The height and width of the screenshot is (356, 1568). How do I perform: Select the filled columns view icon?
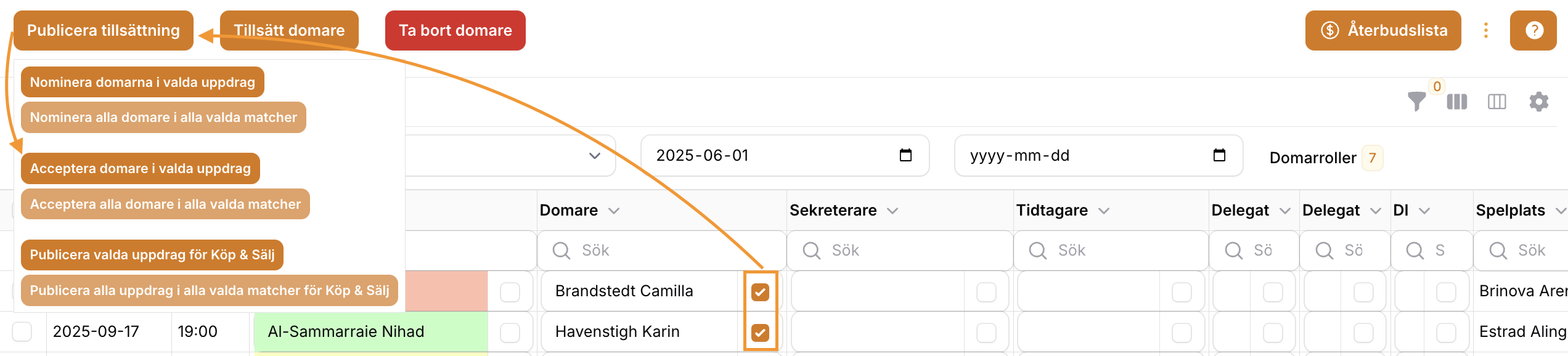click(x=1457, y=102)
